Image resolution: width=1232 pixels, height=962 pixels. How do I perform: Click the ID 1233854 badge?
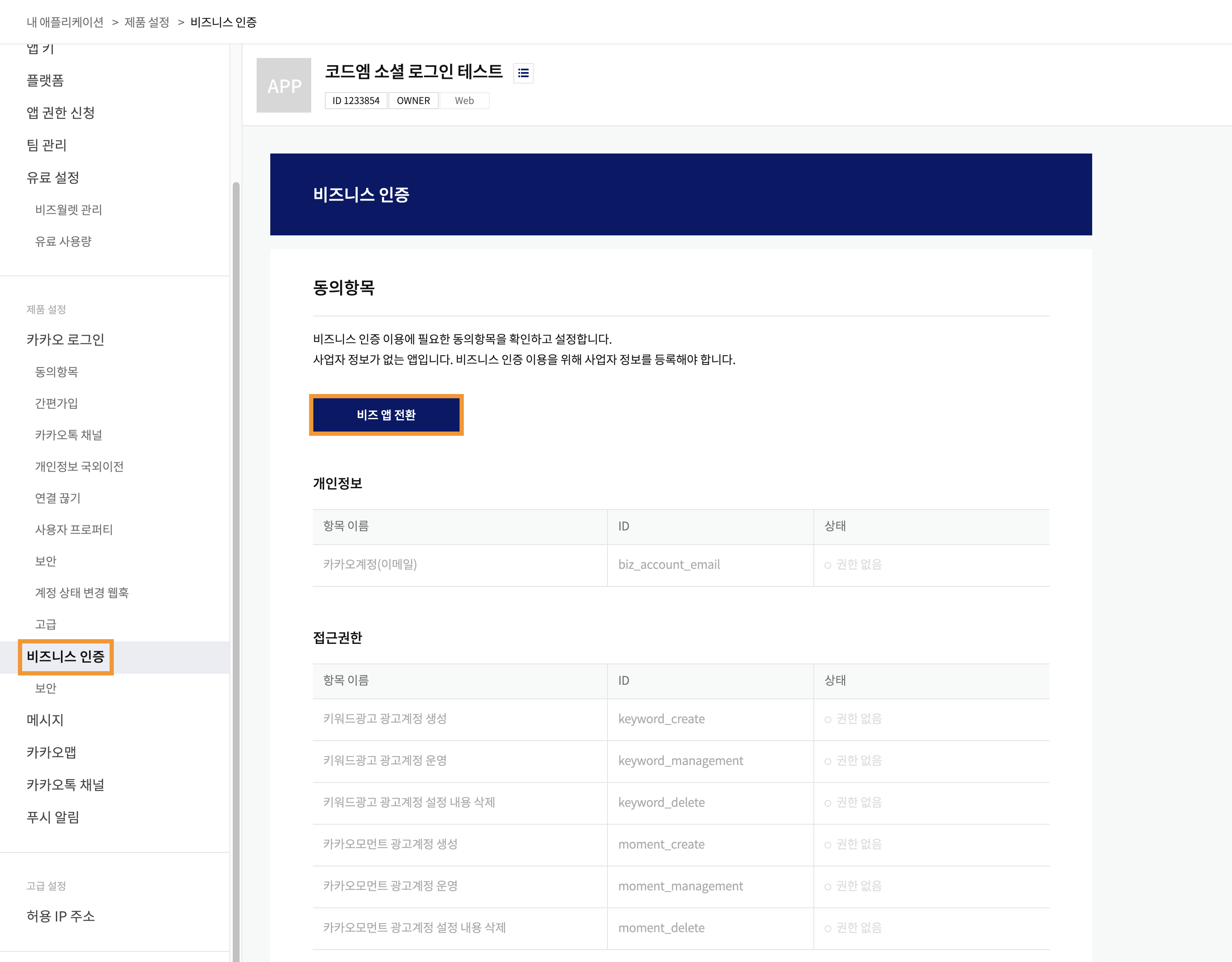(x=356, y=101)
